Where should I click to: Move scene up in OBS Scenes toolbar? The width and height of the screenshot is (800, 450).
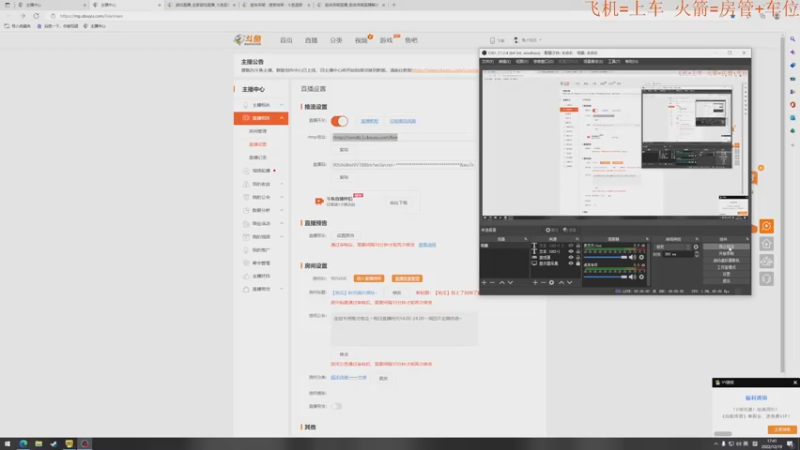[502, 282]
